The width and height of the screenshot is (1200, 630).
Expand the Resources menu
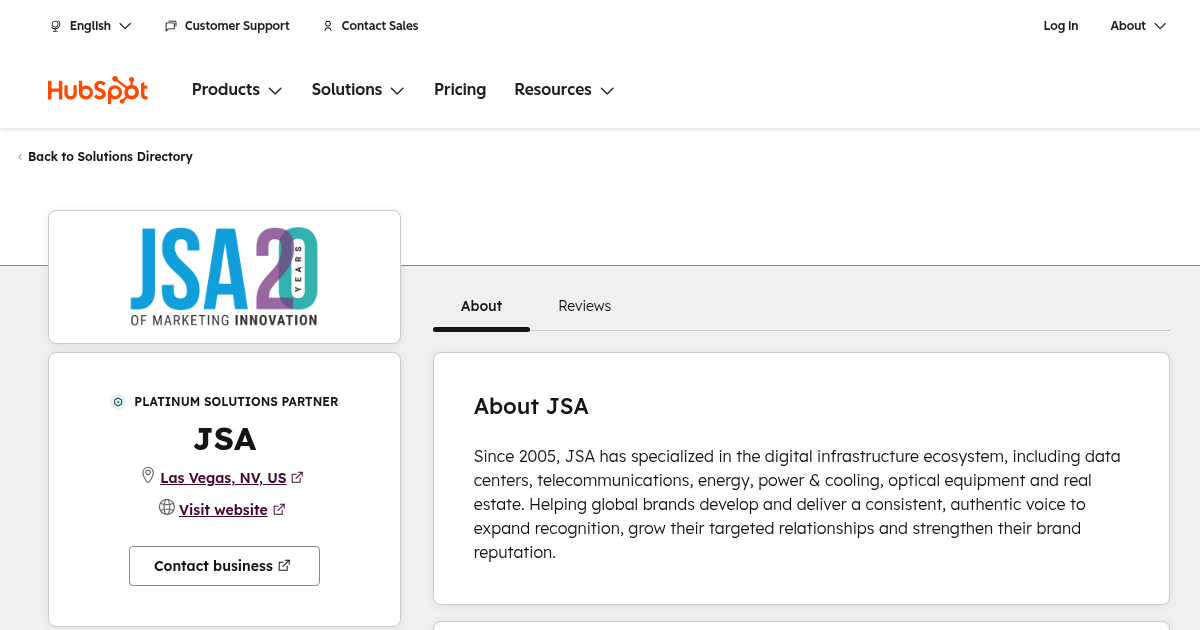coord(564,90)
